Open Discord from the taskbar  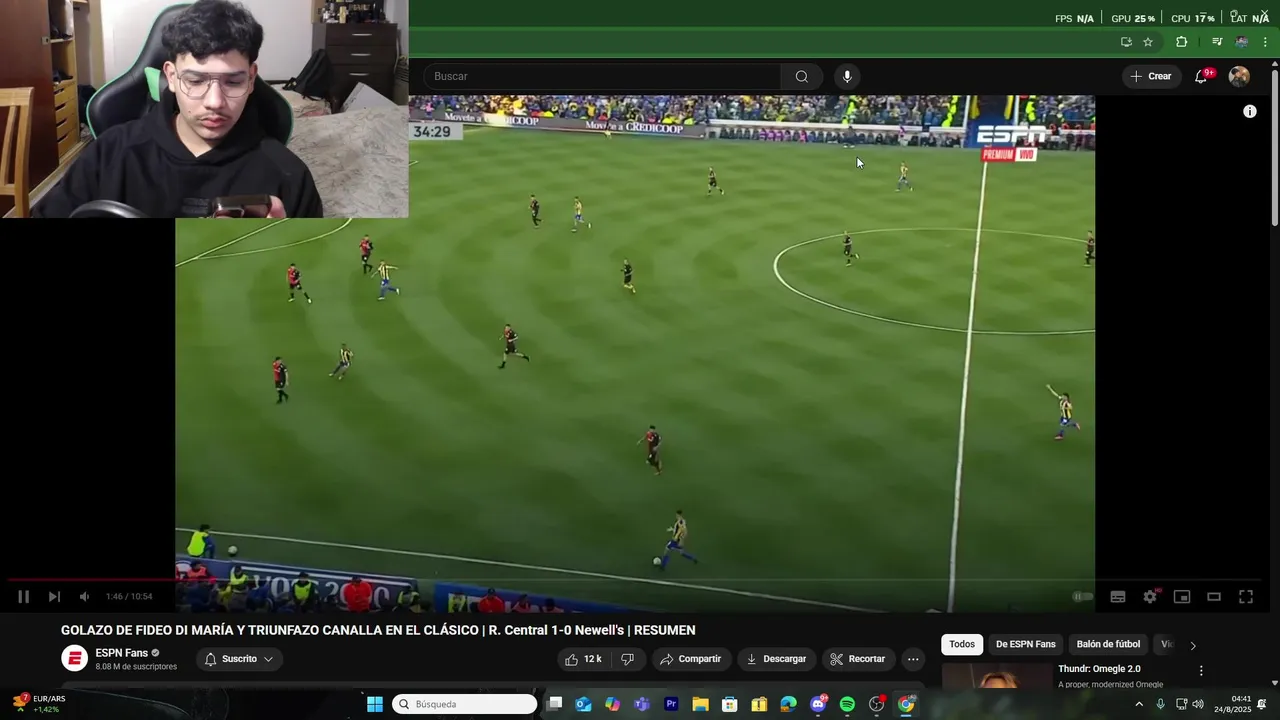click(x=818, y=704)
